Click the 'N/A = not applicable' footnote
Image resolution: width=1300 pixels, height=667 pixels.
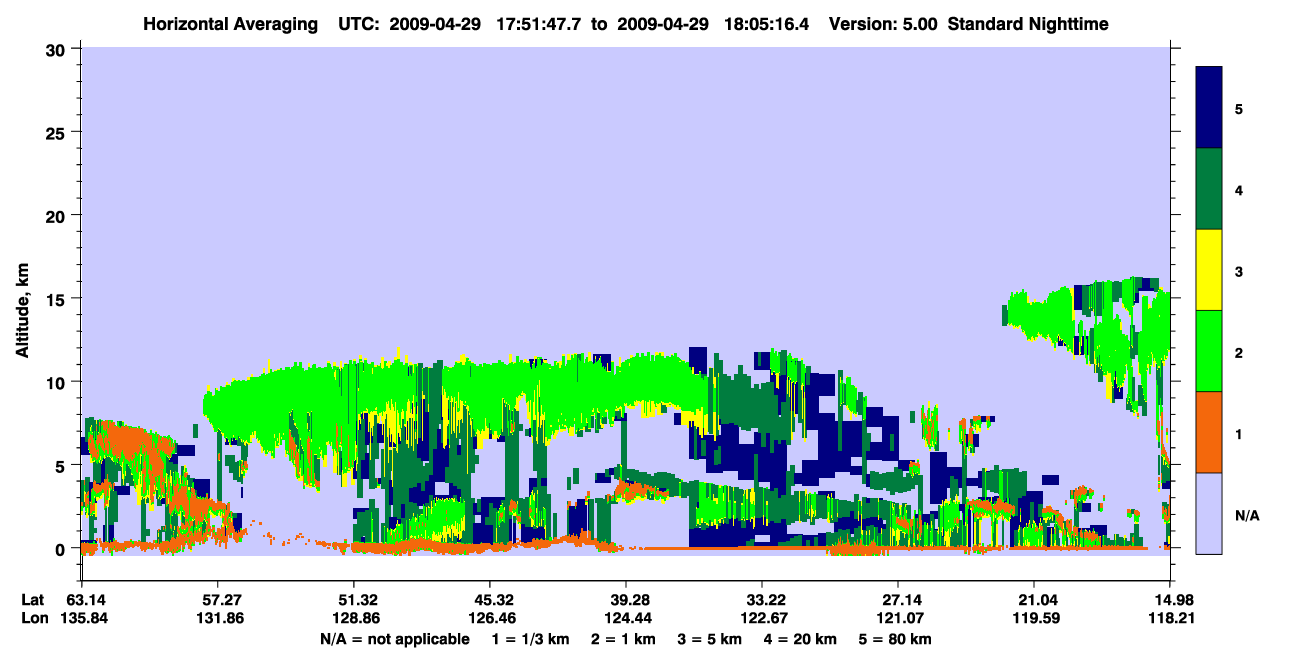click(x=395, y=639)
